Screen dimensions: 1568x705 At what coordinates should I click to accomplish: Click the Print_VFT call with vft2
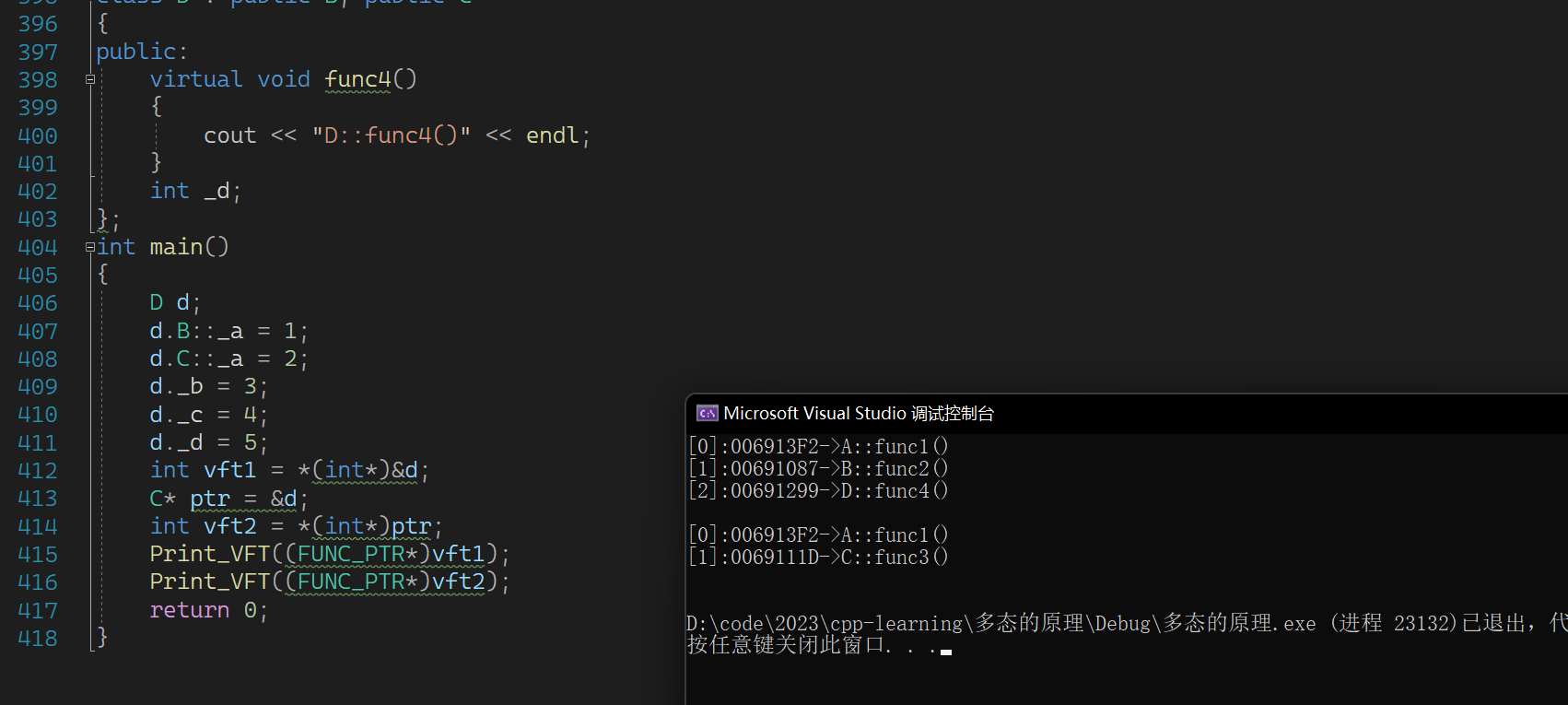click(329, 582)
